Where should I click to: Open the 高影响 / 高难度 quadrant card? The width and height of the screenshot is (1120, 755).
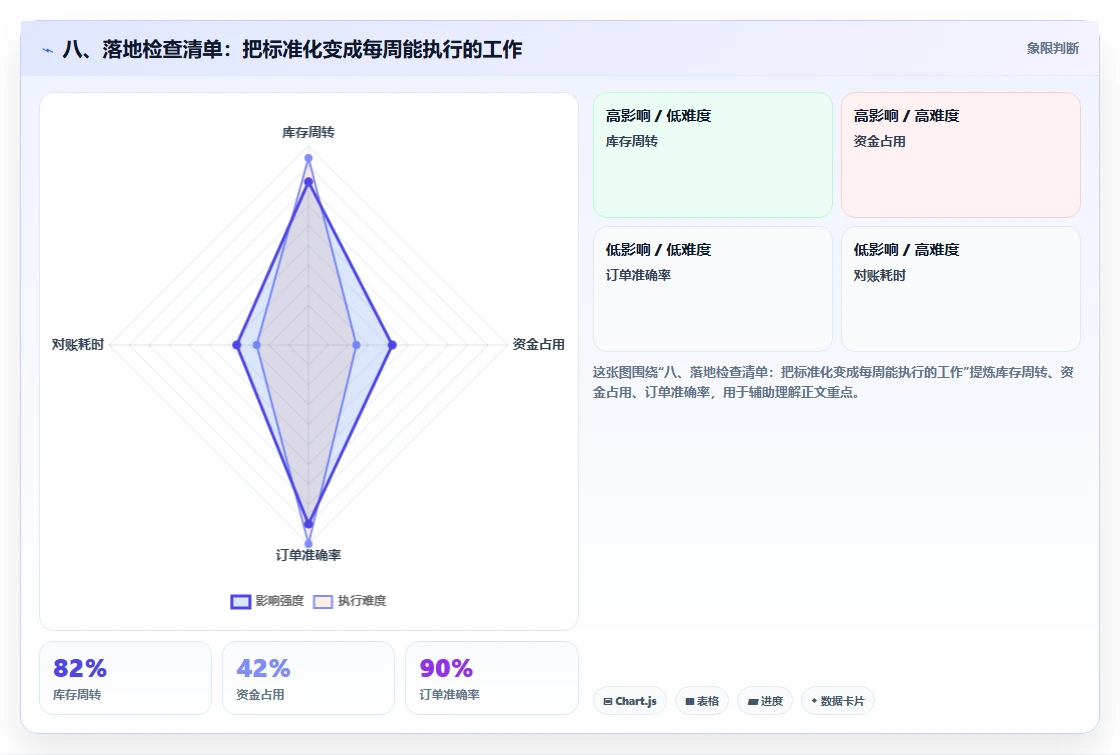961,155
